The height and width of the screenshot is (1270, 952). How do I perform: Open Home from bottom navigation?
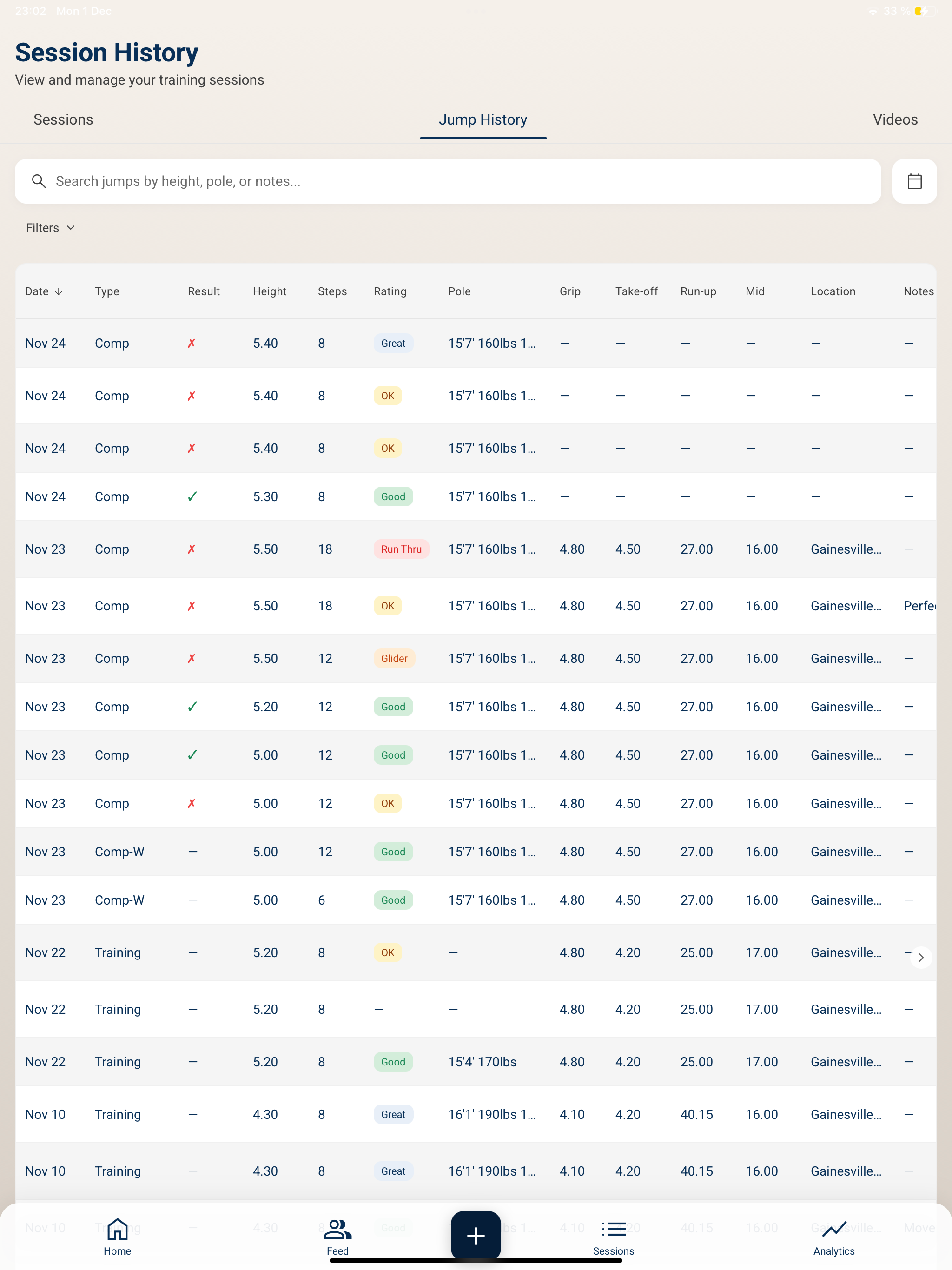coord(117,1237)
